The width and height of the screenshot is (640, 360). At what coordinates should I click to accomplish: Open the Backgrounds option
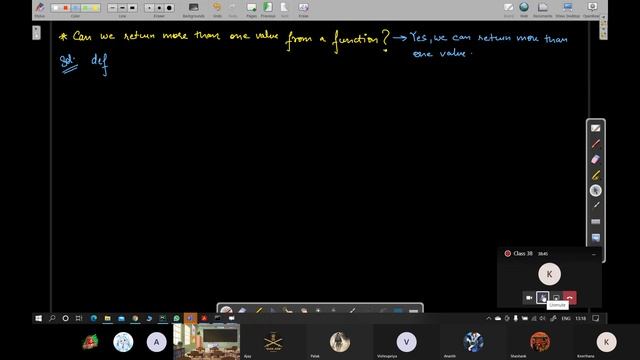click(x=193, y=9)
